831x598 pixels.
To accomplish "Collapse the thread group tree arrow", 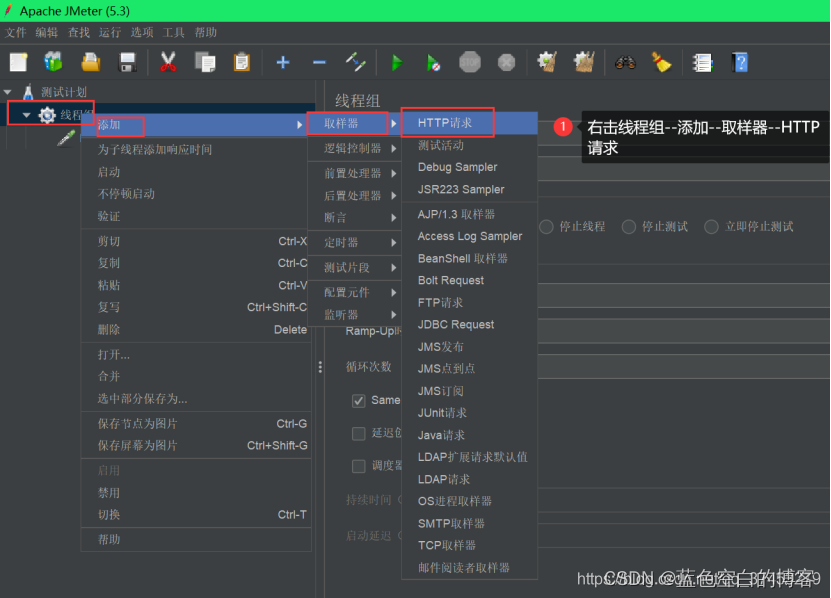I will 26,115.
